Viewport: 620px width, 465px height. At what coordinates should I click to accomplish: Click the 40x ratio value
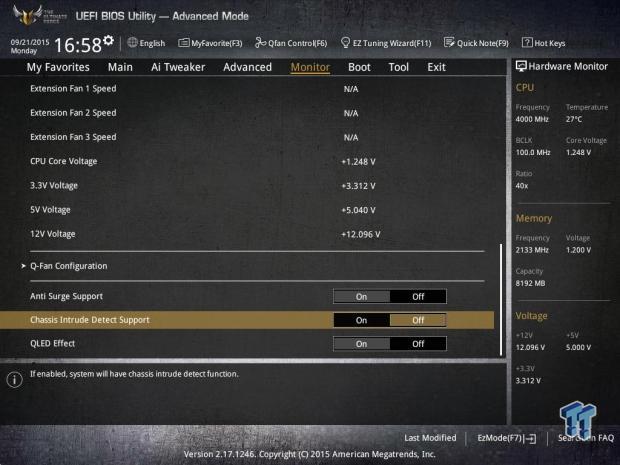coord(522,185)
